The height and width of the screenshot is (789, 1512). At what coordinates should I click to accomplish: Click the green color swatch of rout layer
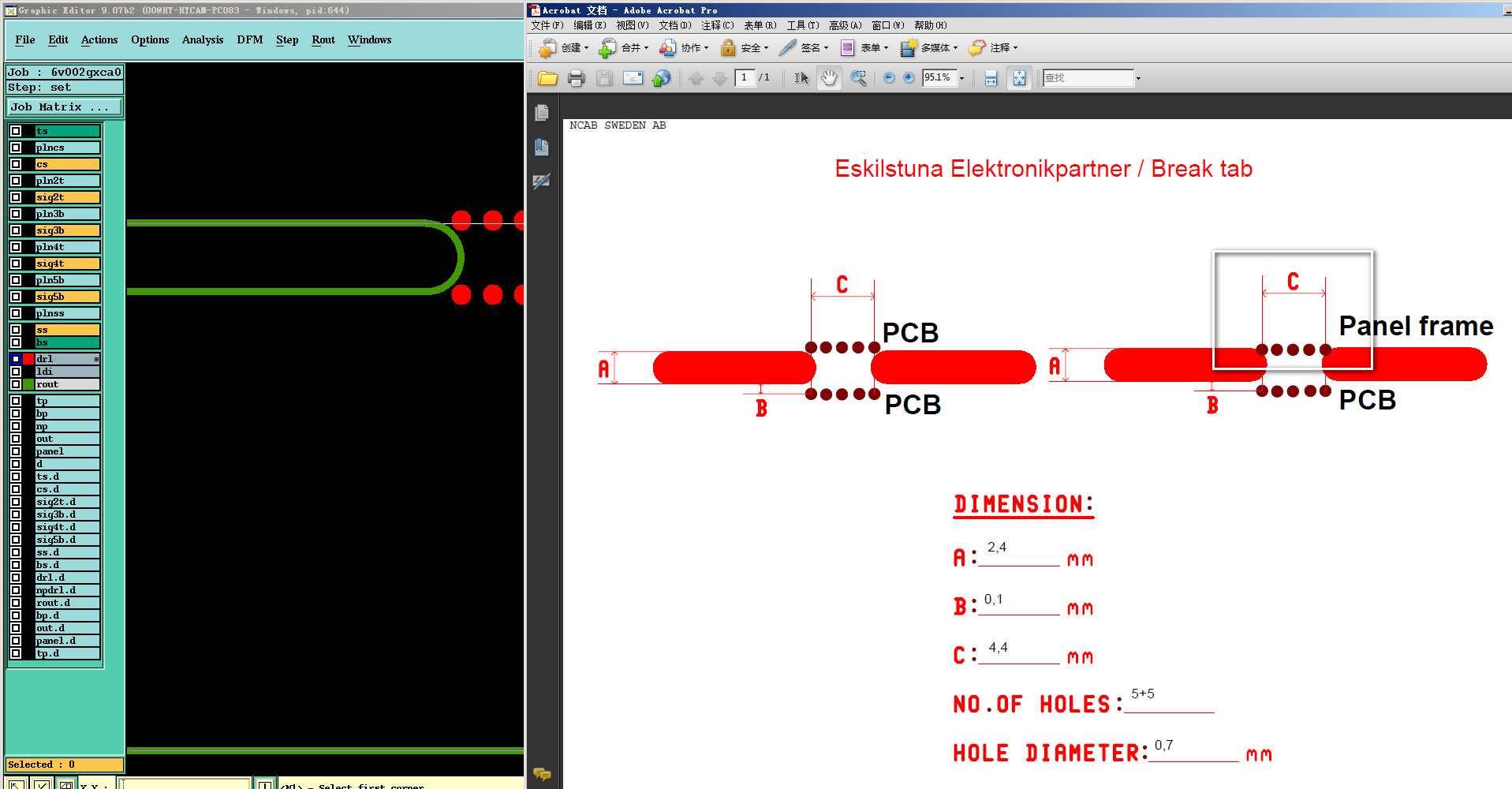(29, 384)
